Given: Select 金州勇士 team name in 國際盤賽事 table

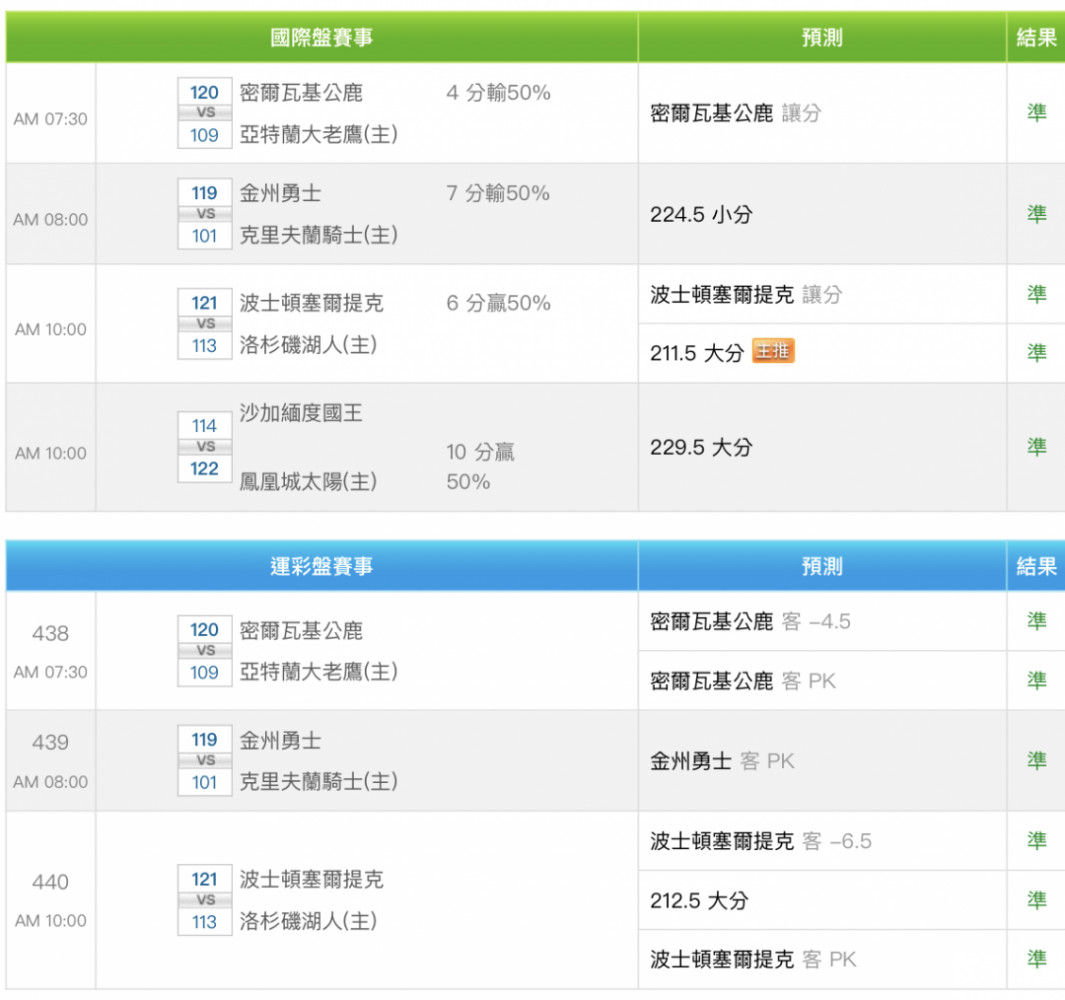Looking at the screenshot, I should 281,193.
